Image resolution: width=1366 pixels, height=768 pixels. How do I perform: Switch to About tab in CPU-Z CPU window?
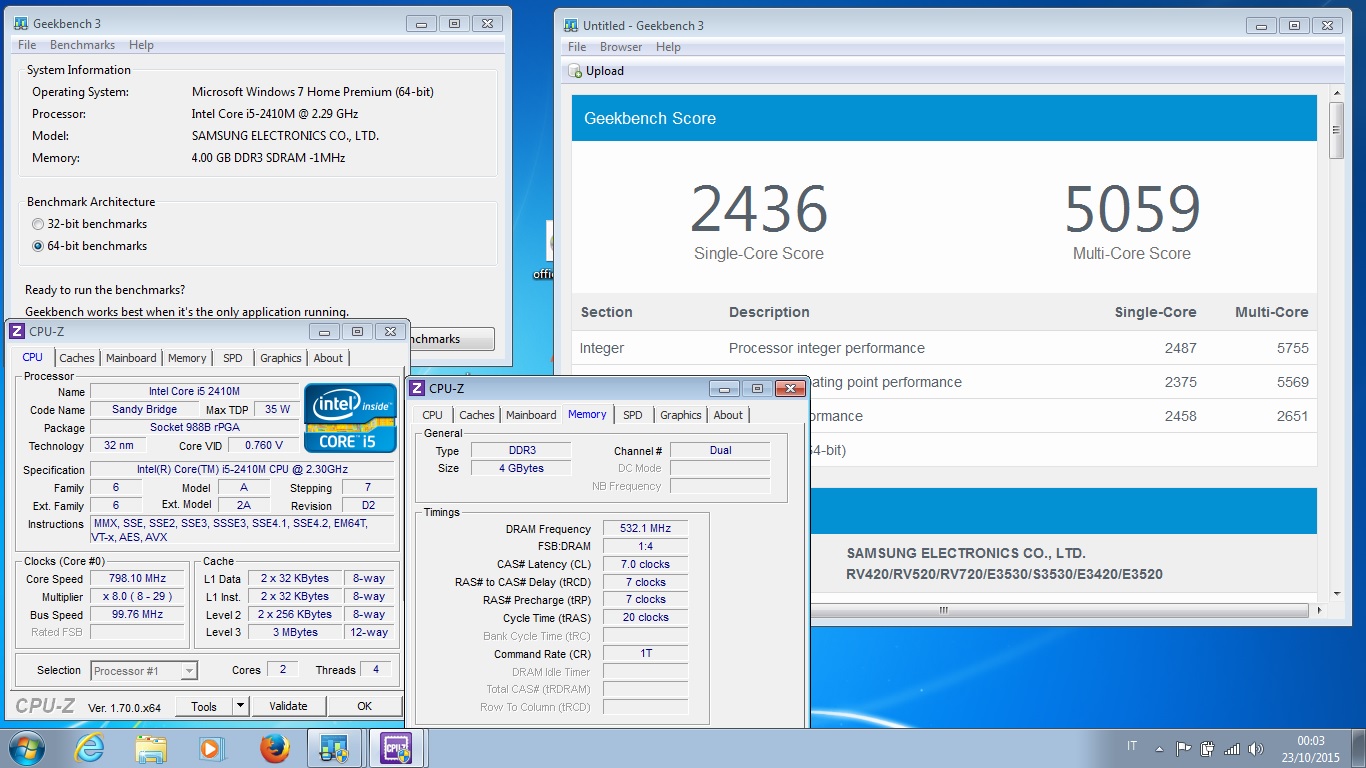[x=328, y=358]
